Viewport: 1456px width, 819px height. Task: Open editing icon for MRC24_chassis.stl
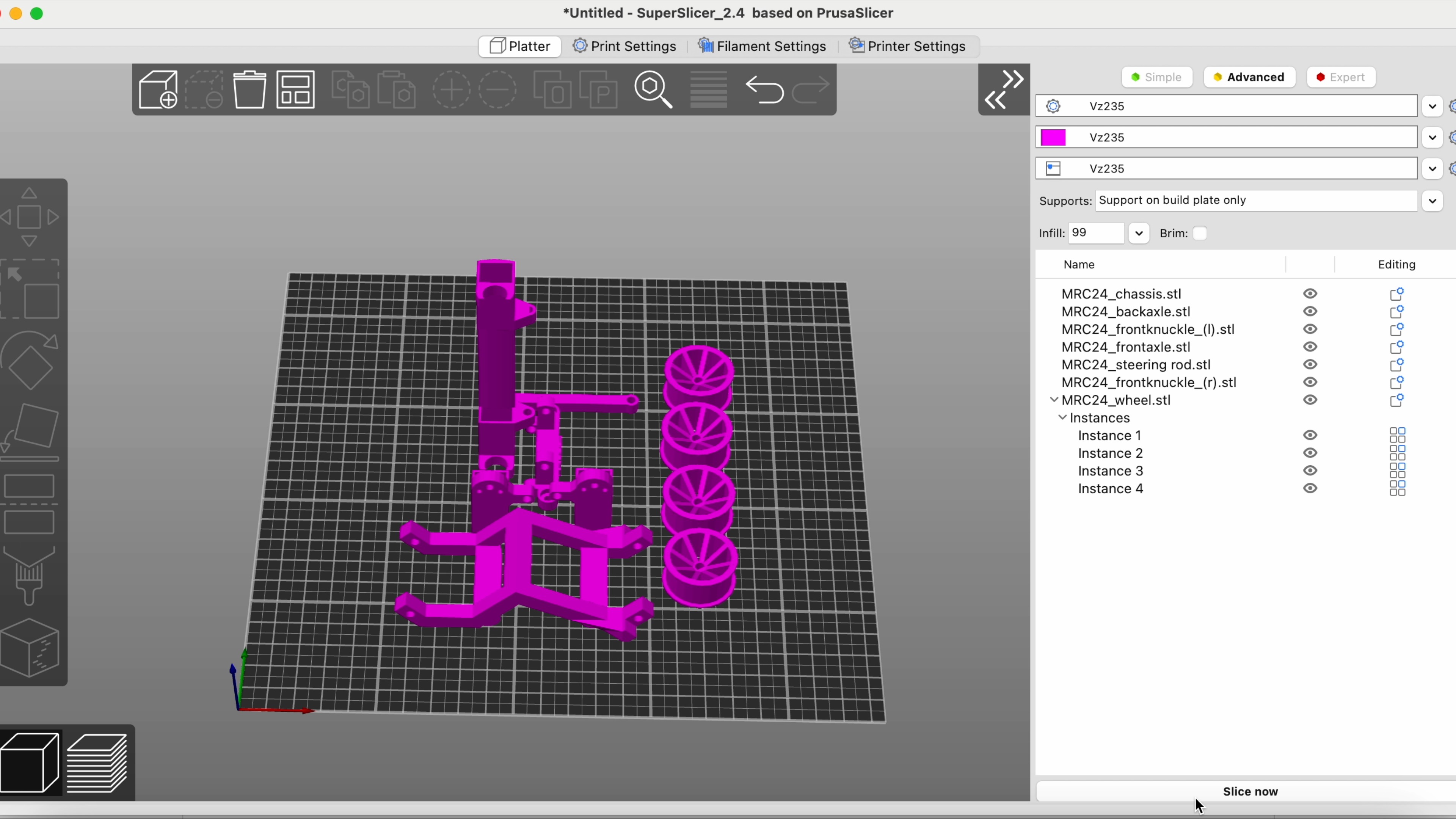(1396, 294)
